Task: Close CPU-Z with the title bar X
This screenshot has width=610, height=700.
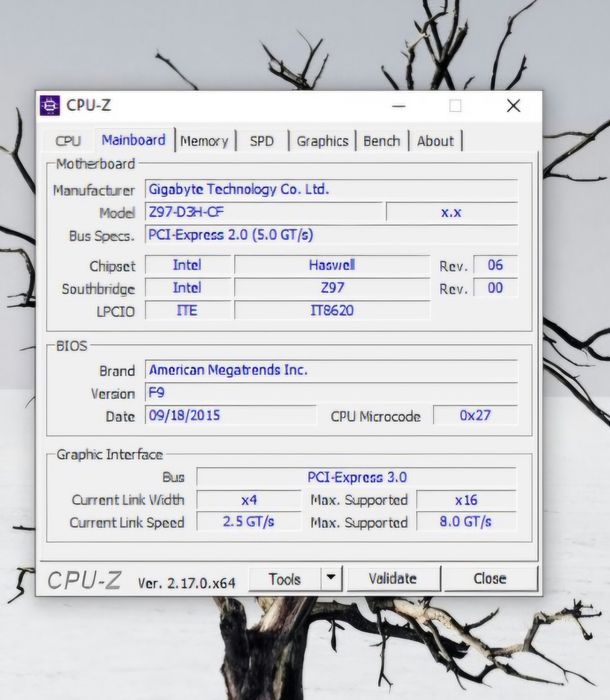Action: click(x=514, y=106)
